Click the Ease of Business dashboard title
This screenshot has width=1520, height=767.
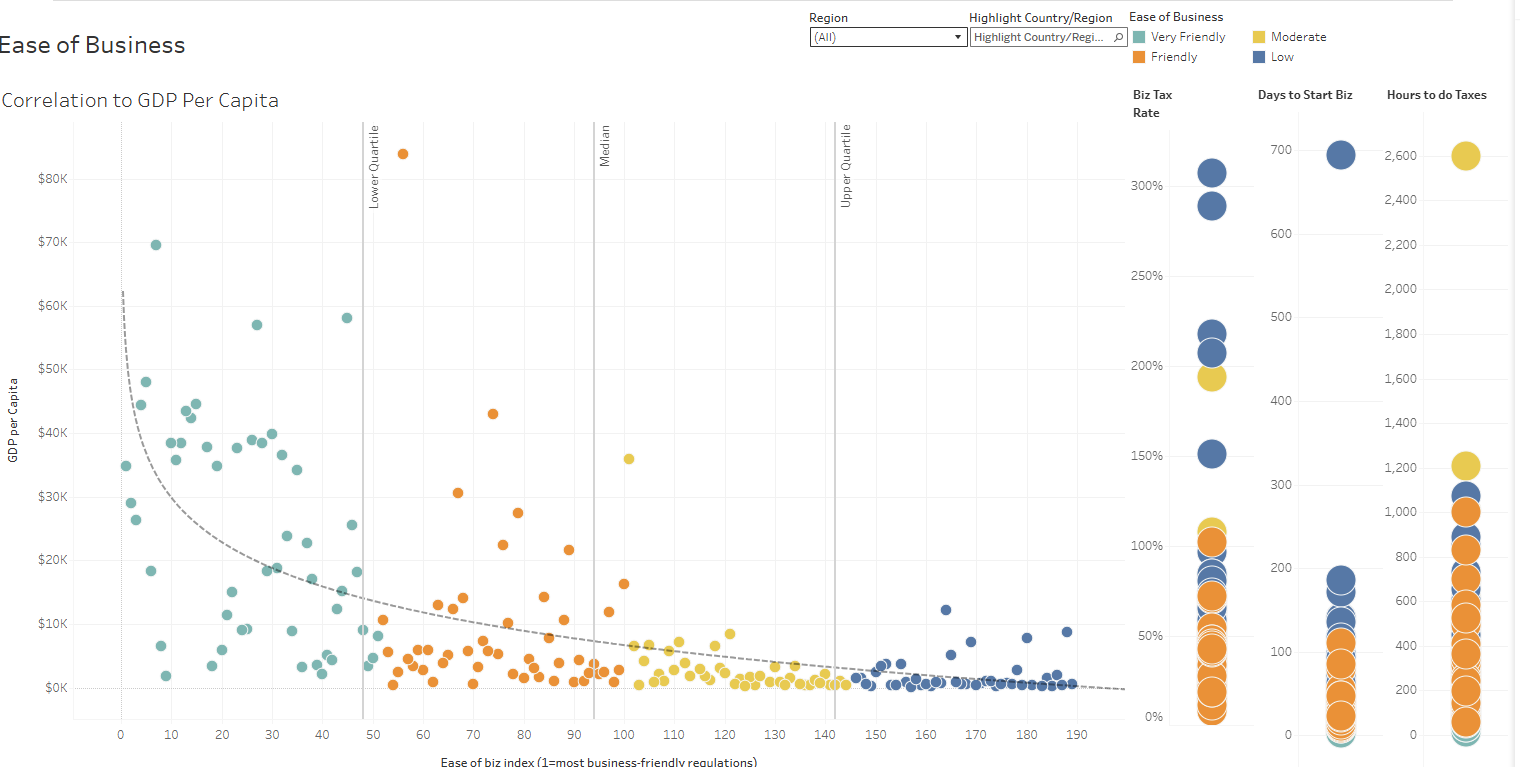pyautogui.click(x=92, y=45)
